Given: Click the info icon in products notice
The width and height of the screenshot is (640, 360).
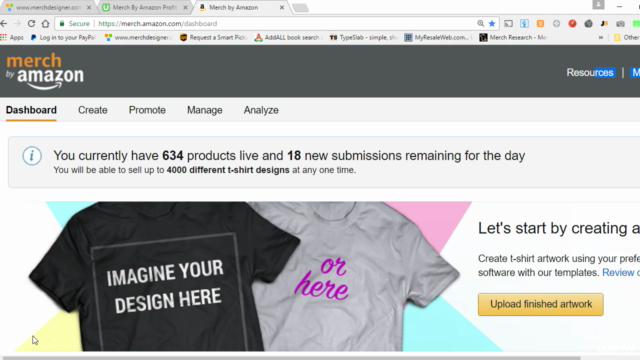Looking at the screenshot, I should click(32, 156).
